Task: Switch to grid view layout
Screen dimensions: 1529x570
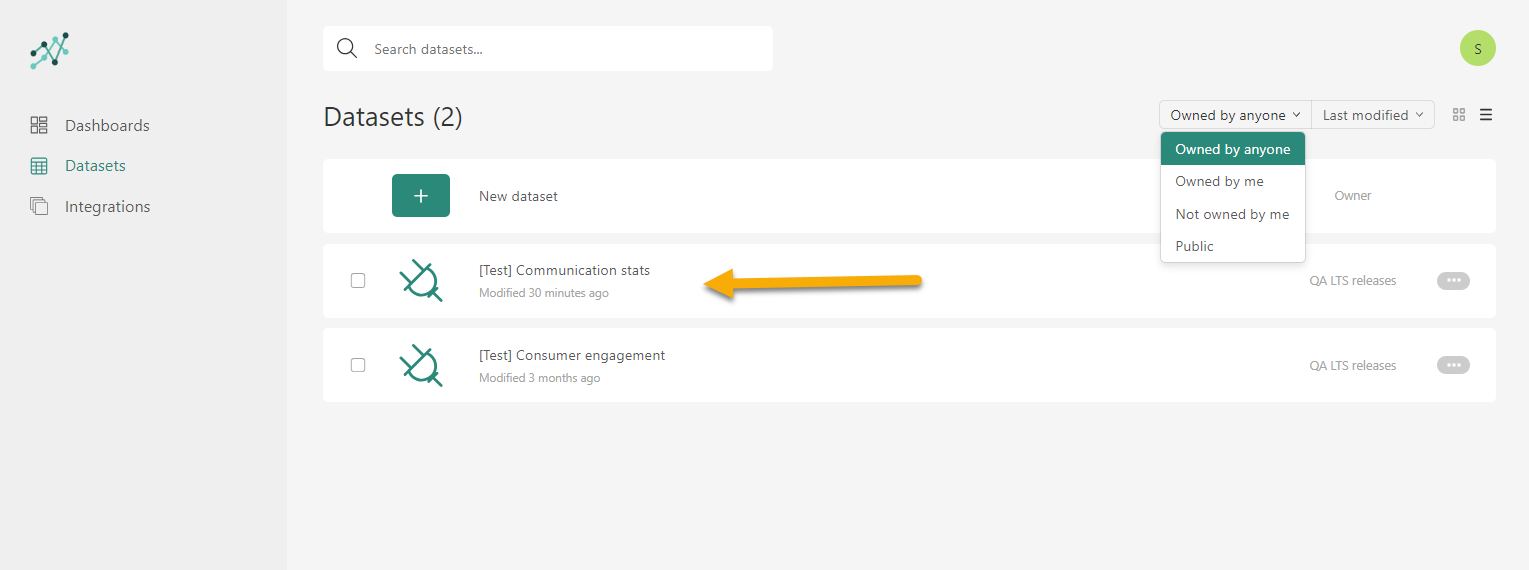Action: tap(1459, 115)
